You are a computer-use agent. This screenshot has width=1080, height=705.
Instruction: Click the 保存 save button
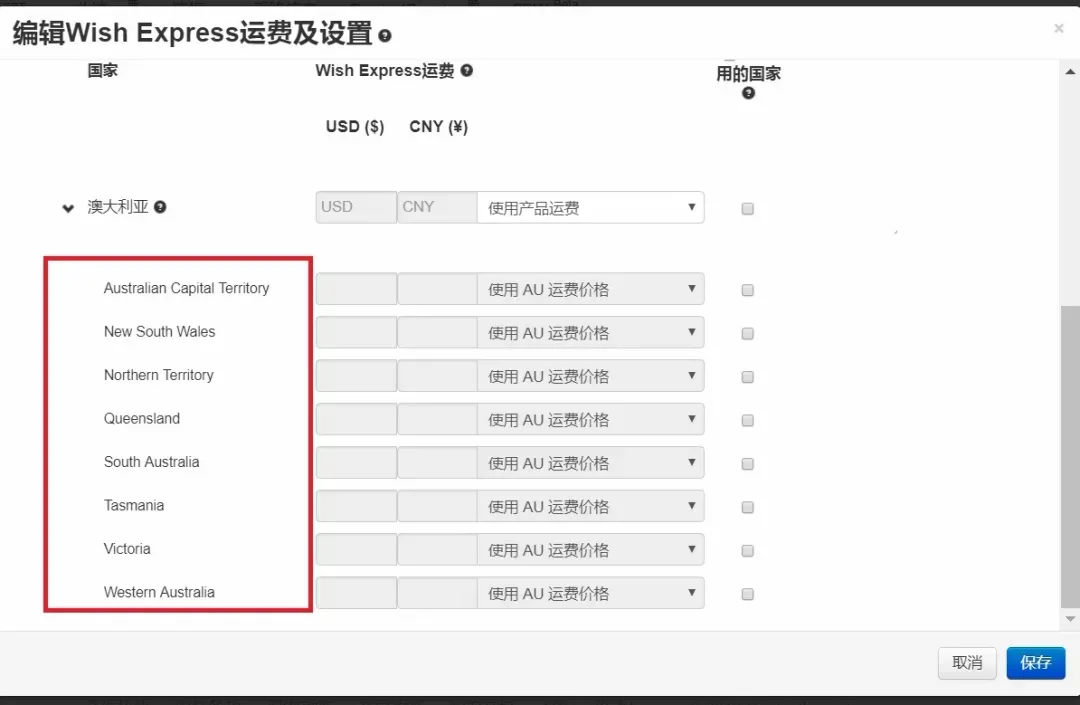pyautogui.click(x=1035, y=663)
